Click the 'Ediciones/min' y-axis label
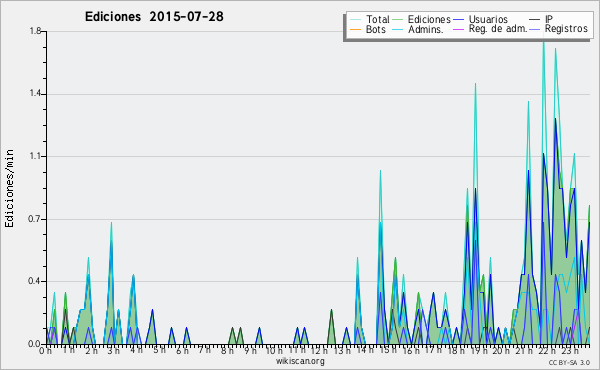This screenshot has width=600, height=370. [x=9, y=188]
